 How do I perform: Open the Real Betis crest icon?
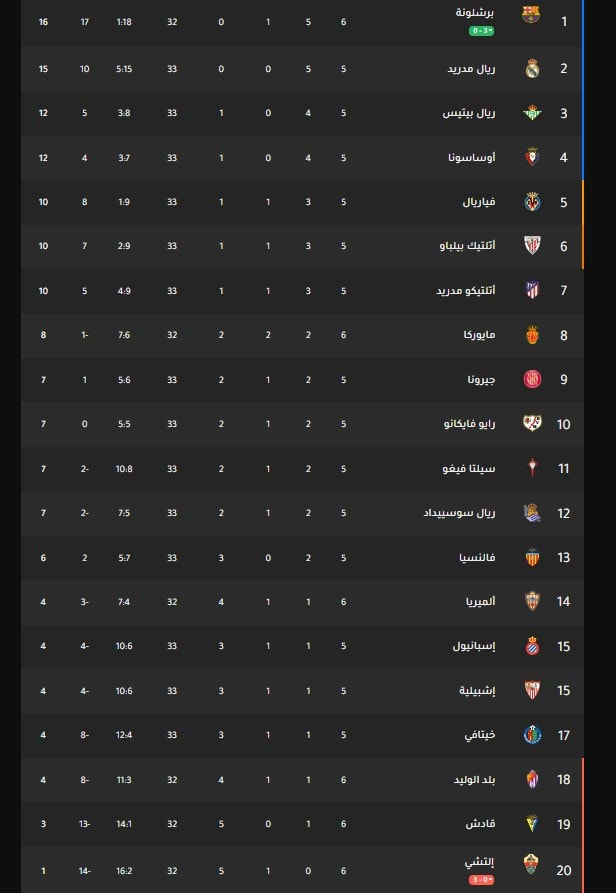click(x=532, y=113)
